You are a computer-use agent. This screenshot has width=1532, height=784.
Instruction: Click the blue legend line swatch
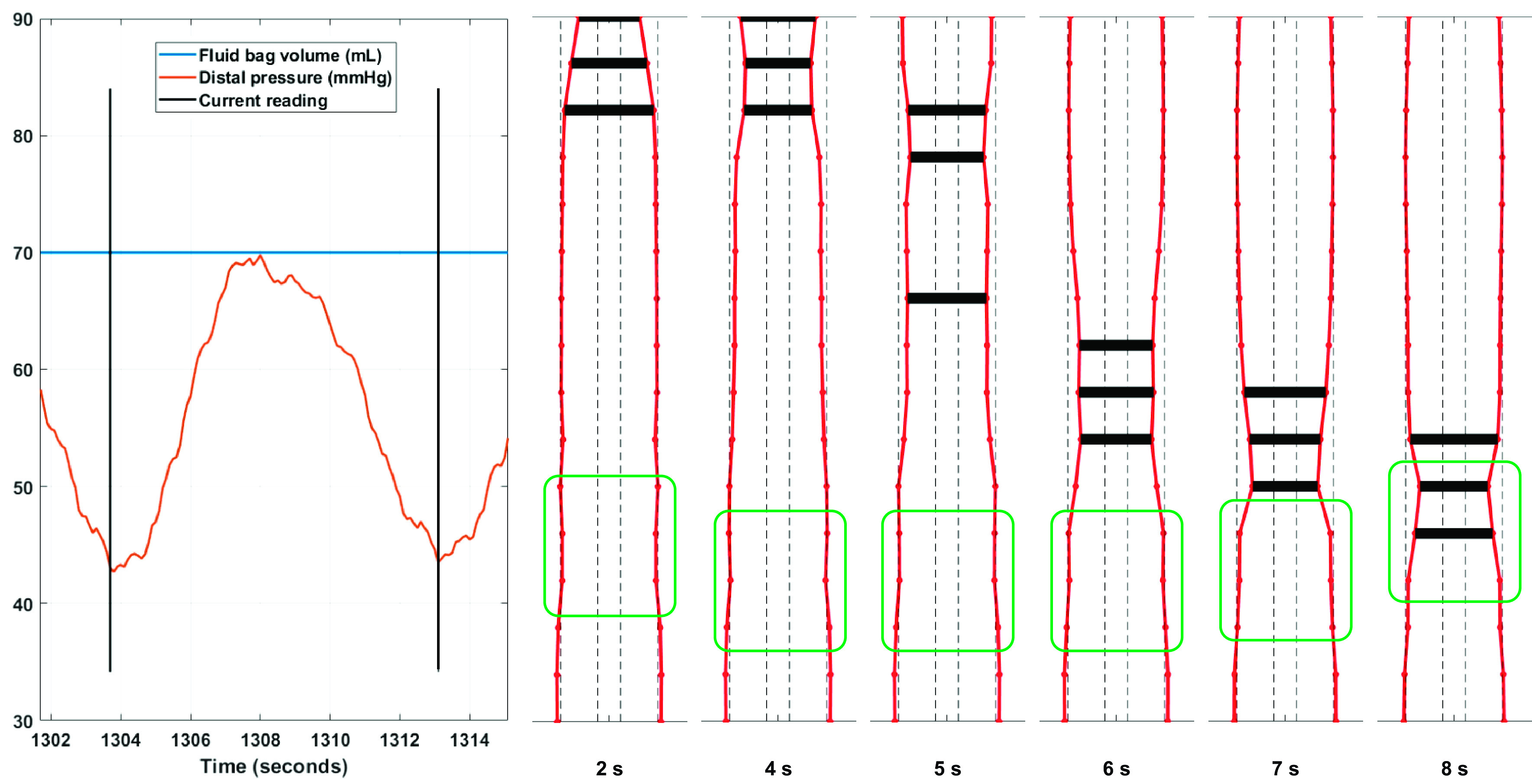[x=177, y=55]
